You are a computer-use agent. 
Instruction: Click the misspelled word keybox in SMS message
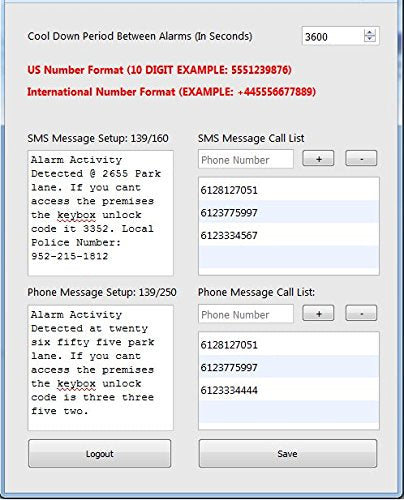[x=76, y=215]
